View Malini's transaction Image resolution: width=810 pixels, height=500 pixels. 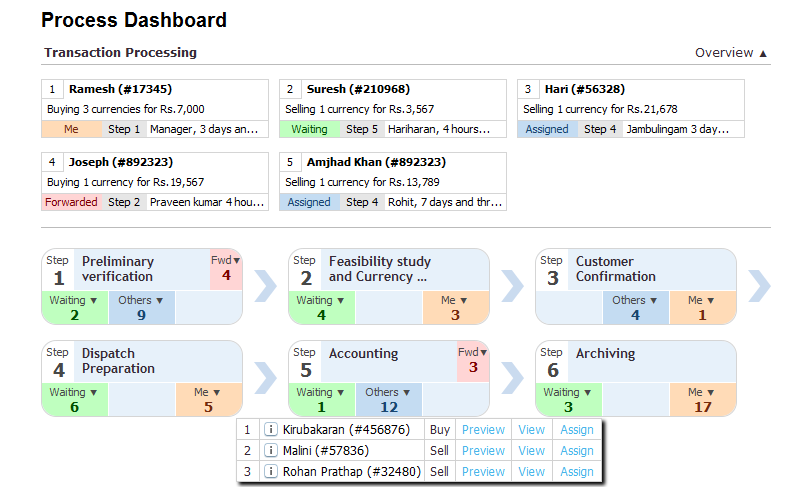(x=531, y=450)
